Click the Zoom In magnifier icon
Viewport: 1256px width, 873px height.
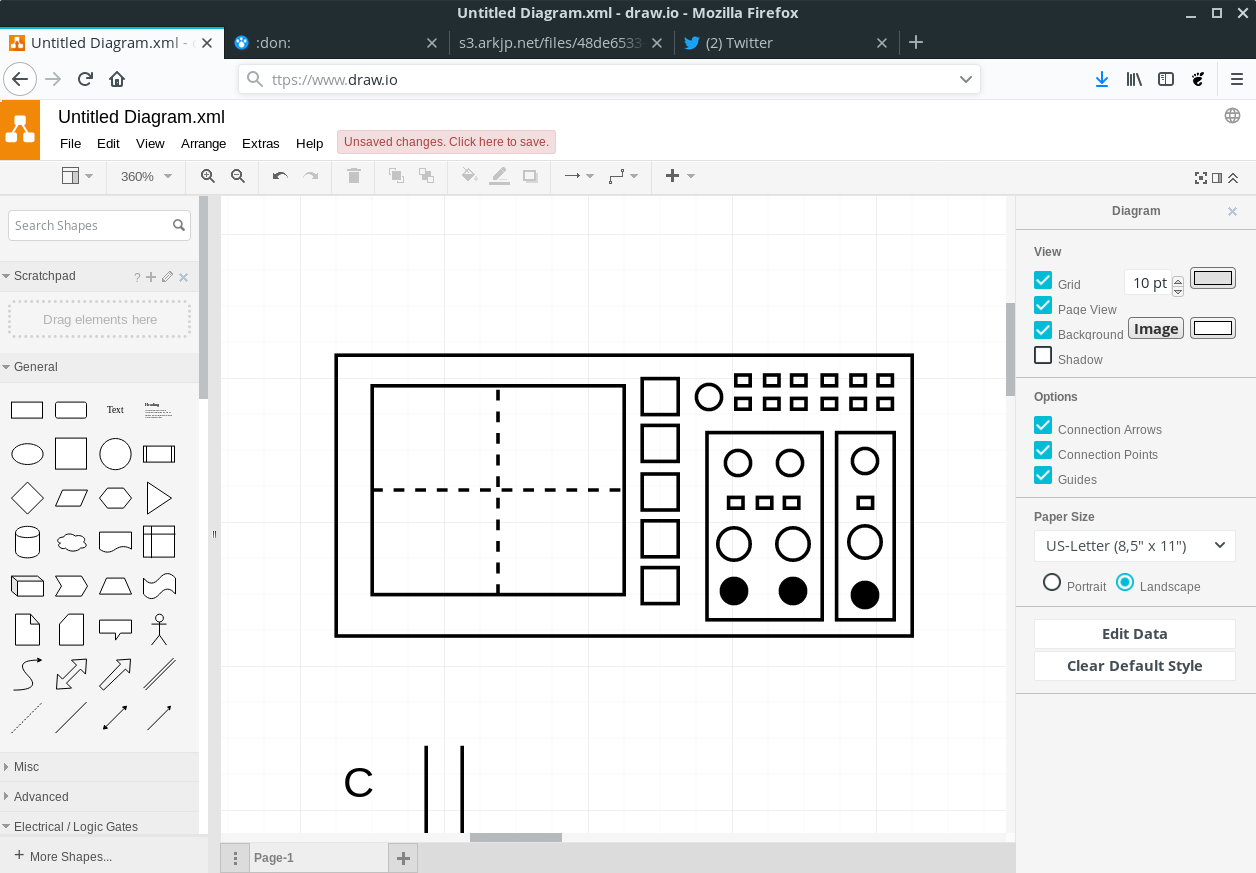click(208, 176)
